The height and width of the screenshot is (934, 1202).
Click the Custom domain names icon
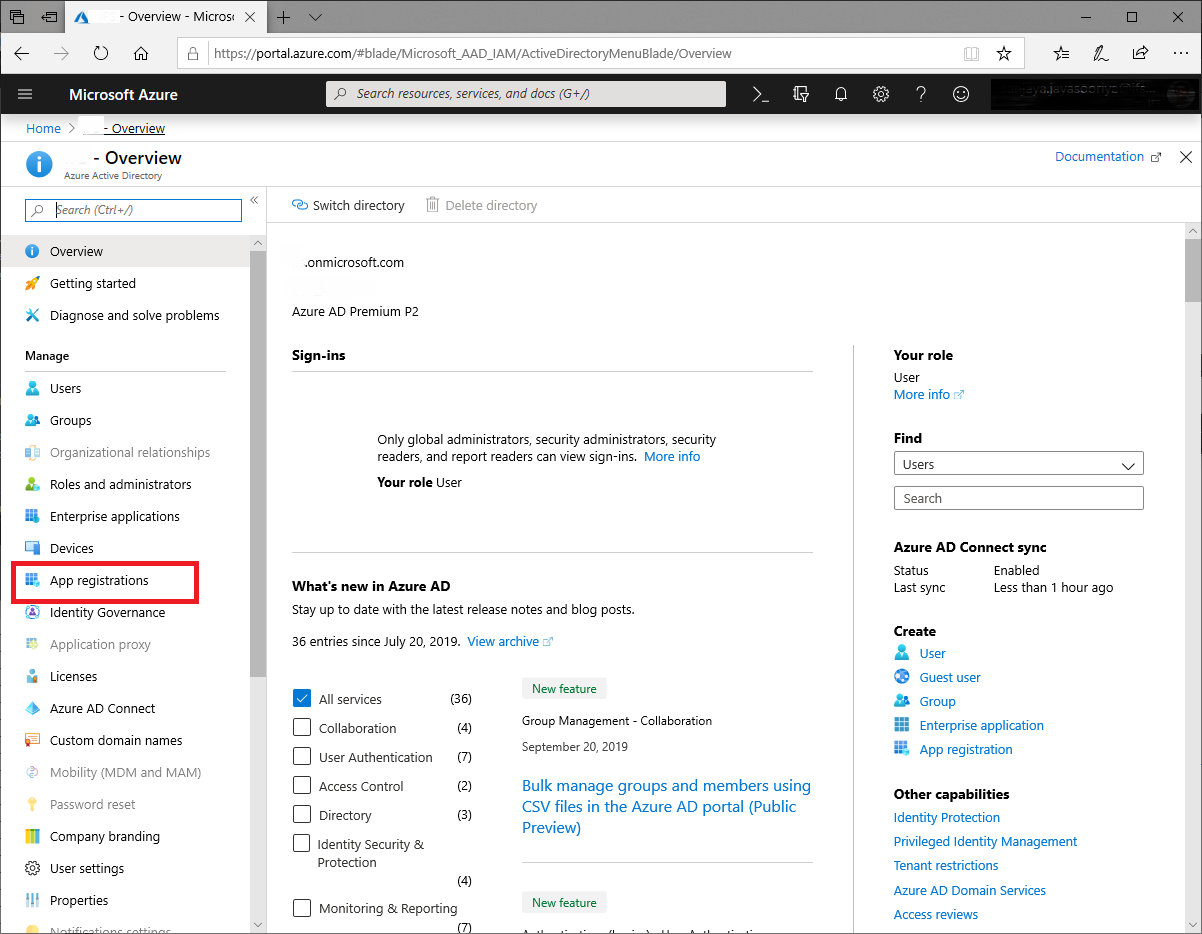tap(32, 740)
